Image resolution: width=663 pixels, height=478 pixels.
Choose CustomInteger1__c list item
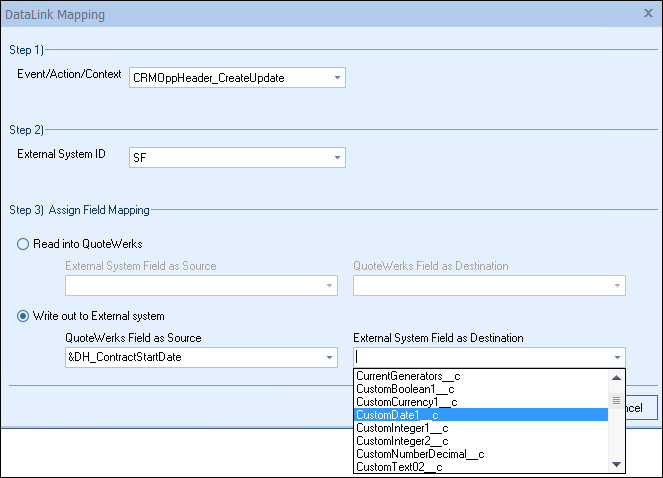[x=402, y=428]
